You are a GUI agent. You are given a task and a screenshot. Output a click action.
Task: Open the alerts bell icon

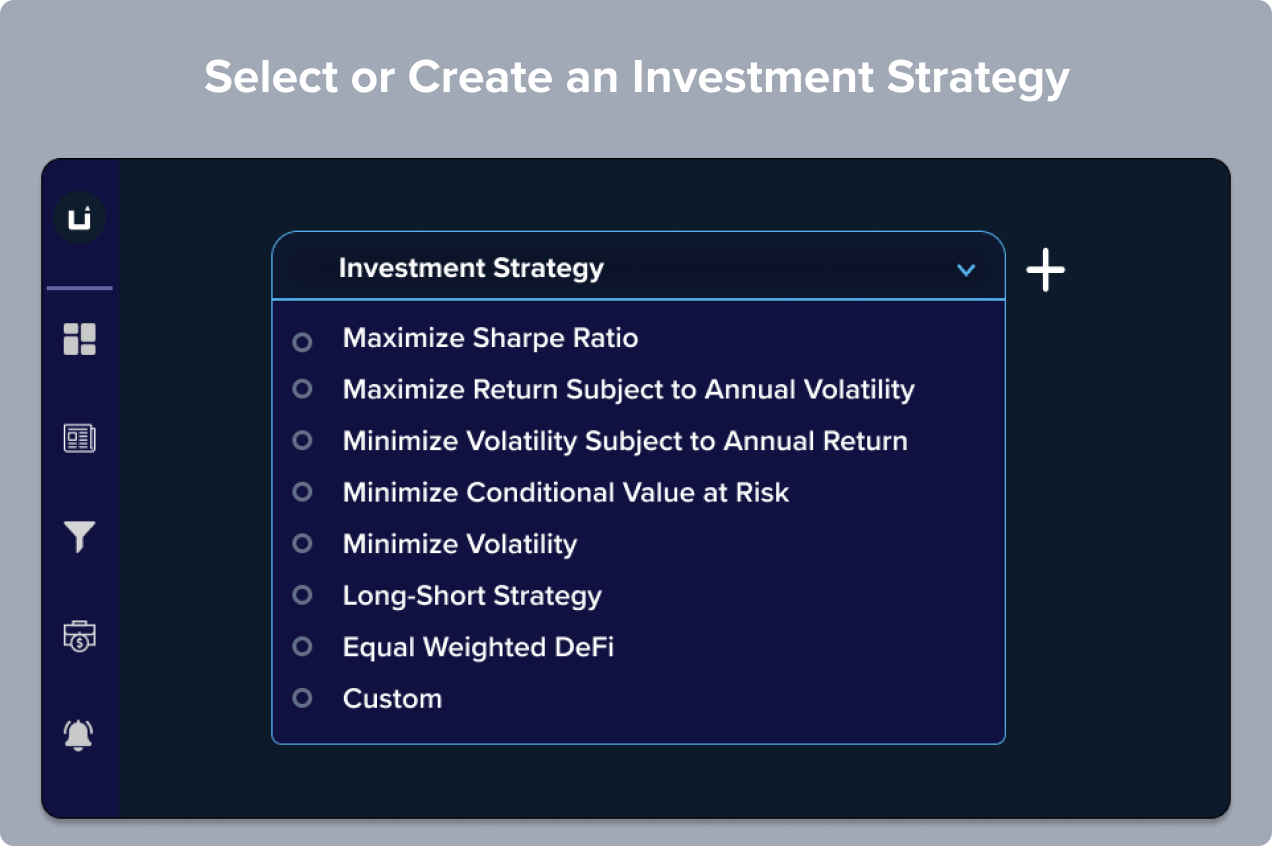click(x=79, y=735)
